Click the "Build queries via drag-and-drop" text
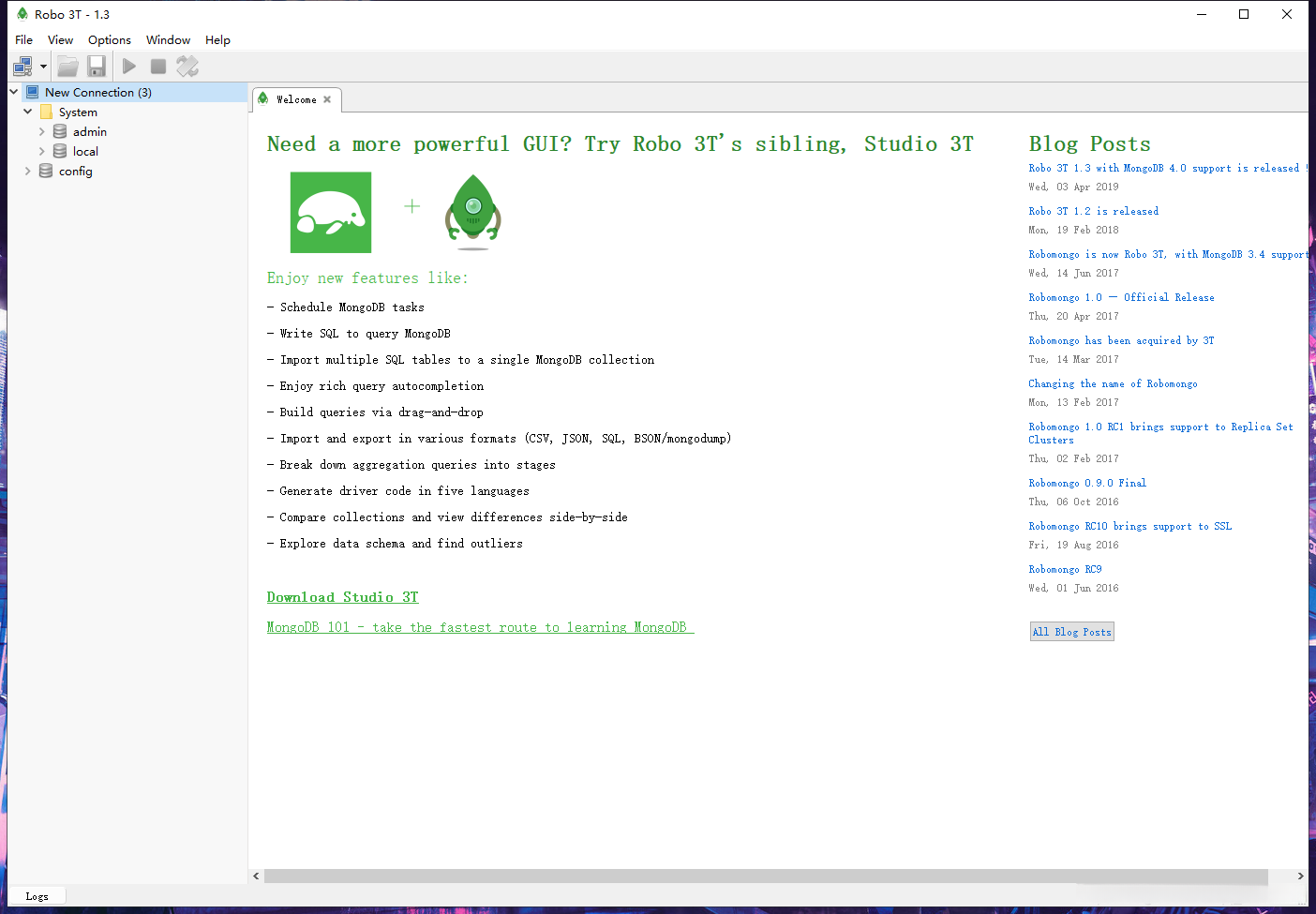The width and height of the screenshot is (1316, 914). point(381,412)
